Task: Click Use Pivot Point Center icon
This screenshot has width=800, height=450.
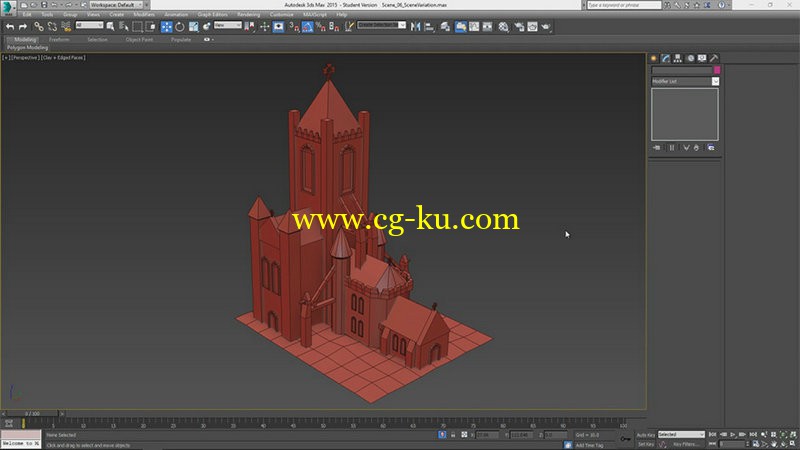Action: click(x=249, y=27)
